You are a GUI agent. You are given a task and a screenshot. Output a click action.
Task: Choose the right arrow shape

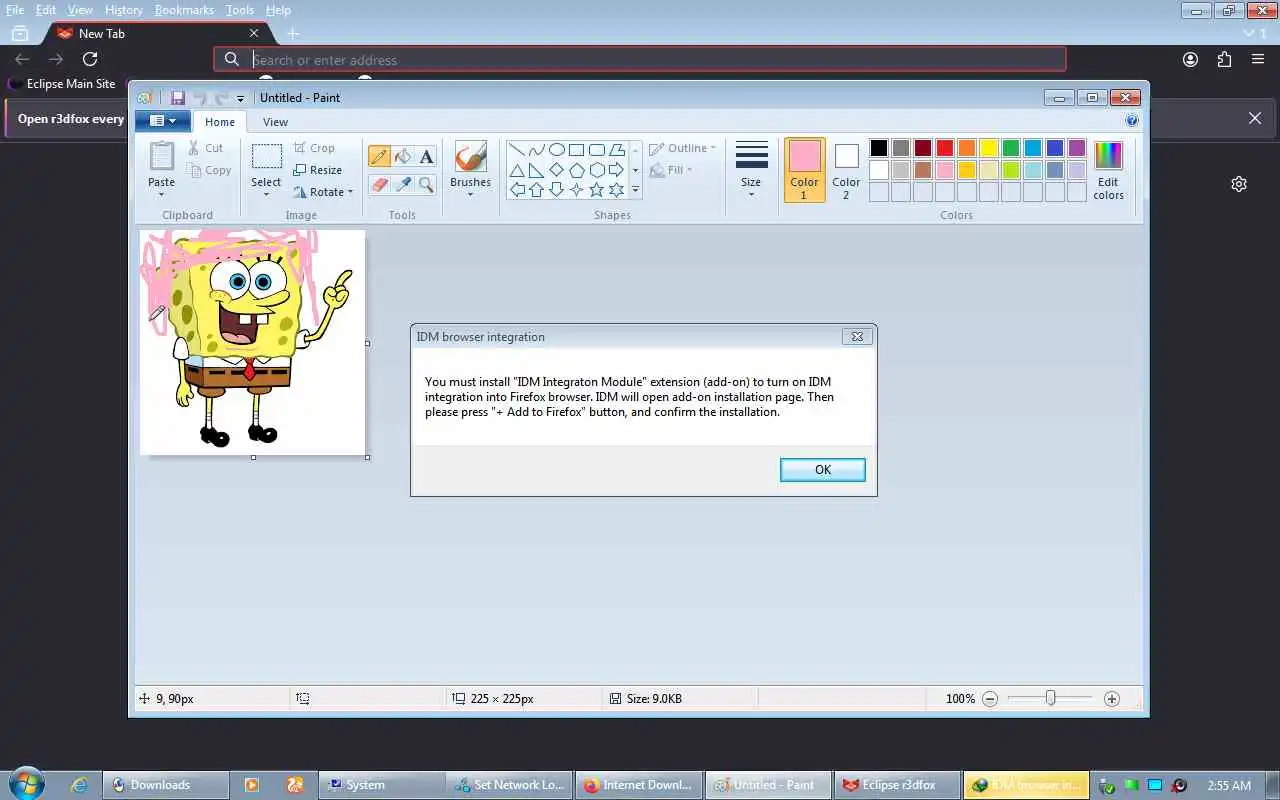tap(617, 170)
